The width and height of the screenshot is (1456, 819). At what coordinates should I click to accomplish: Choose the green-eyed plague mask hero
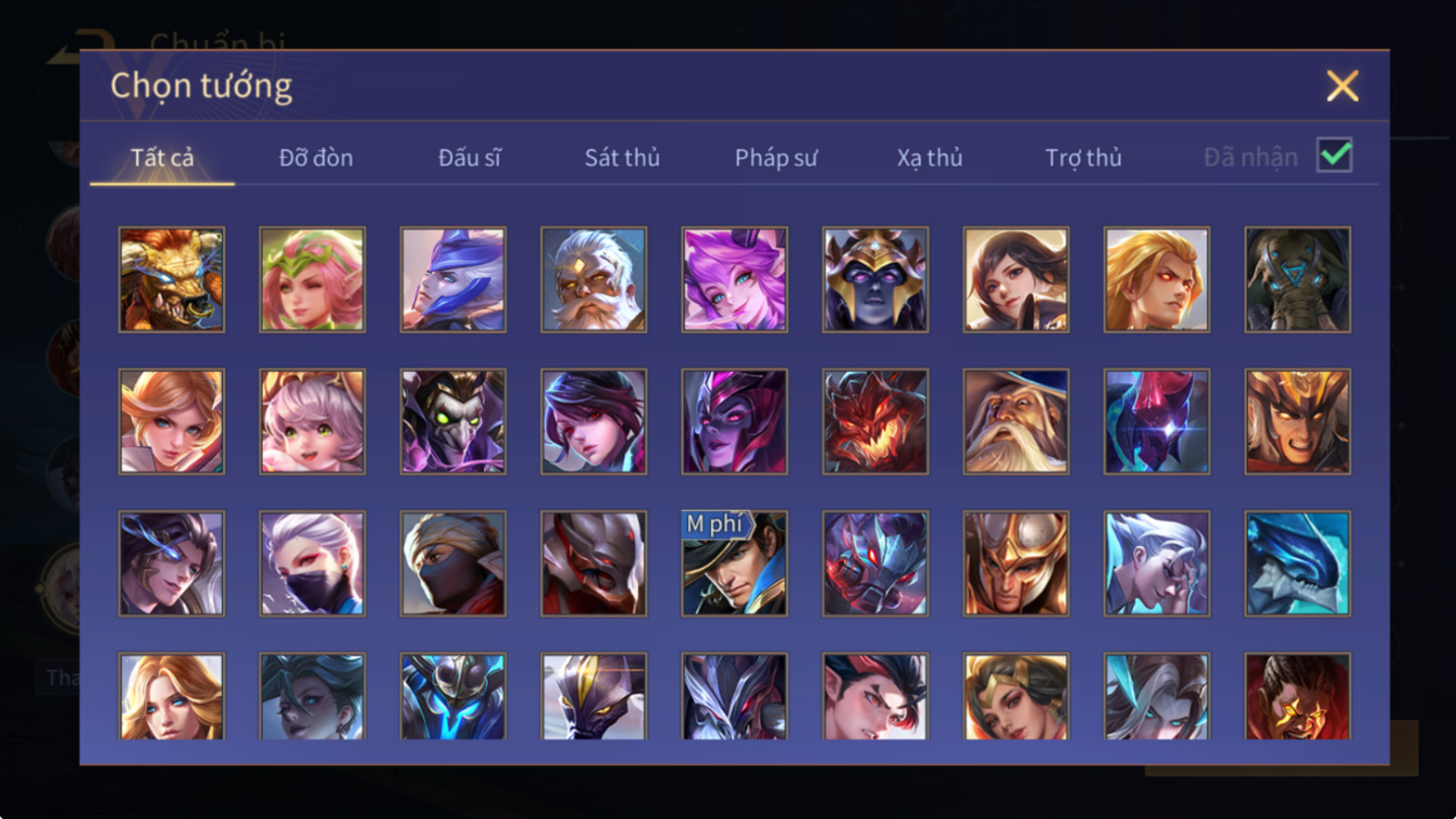coord(453,421)
